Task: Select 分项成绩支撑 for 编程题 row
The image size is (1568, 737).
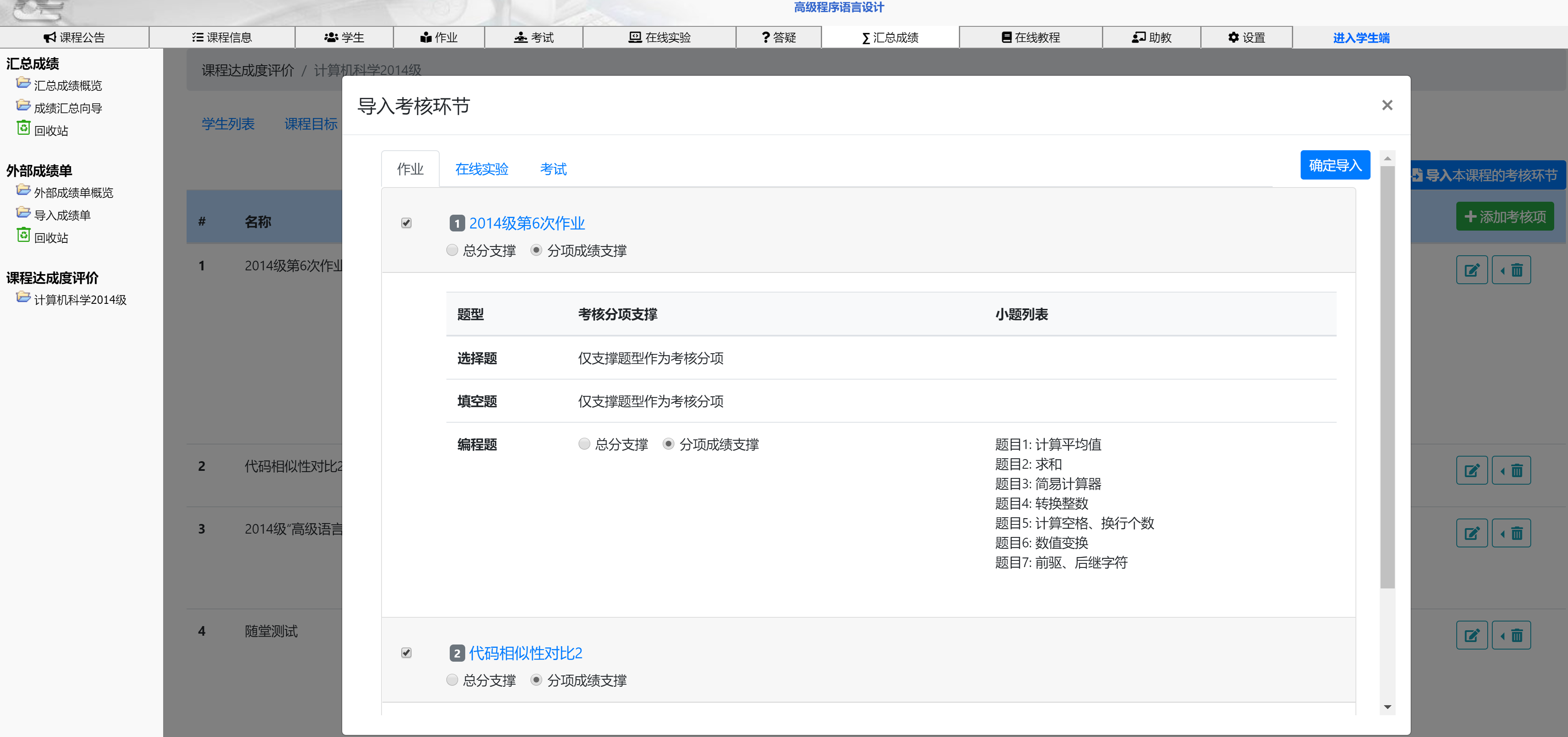Action: [x=669, y=444]
